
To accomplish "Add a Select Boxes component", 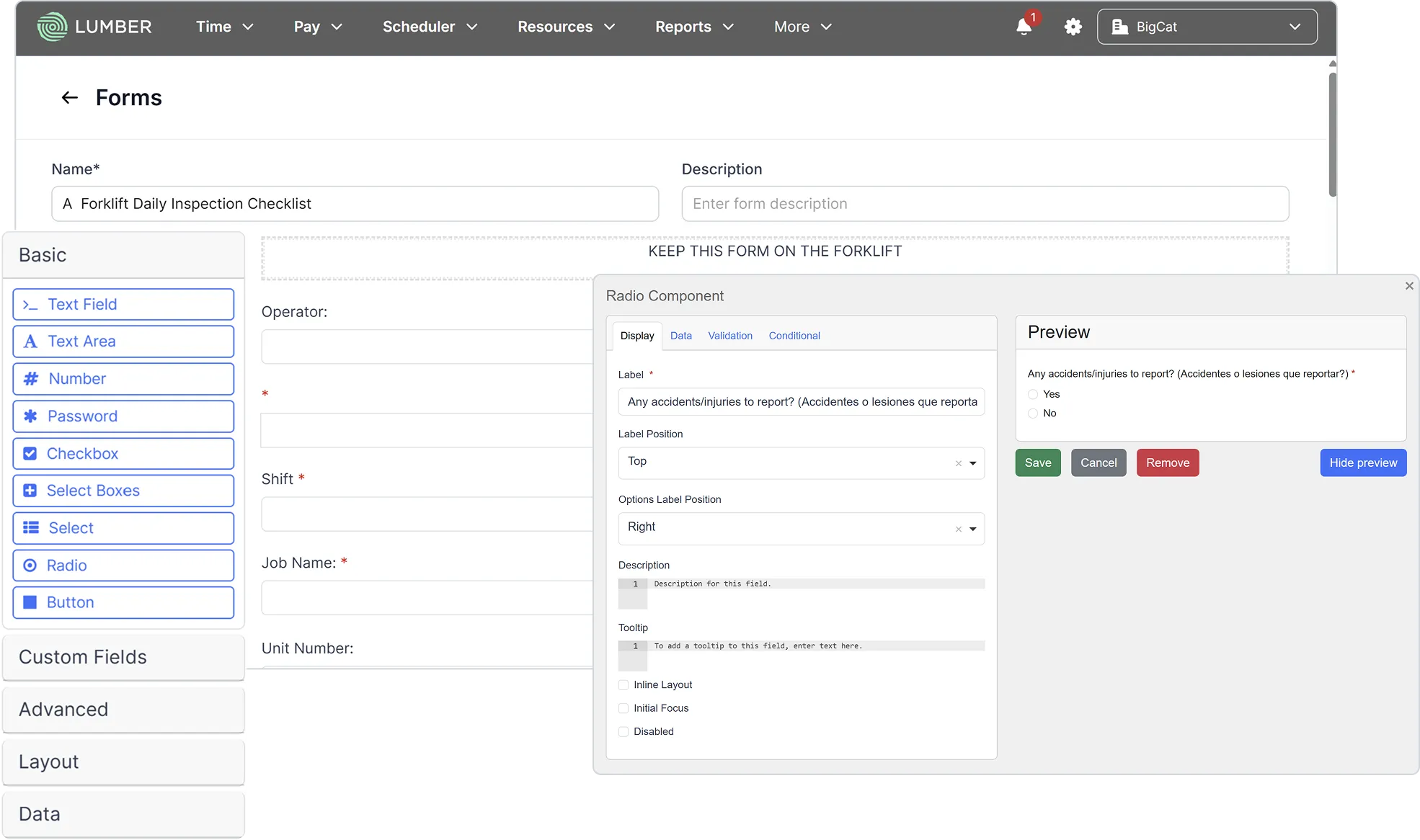I will (x=123, y=491).
